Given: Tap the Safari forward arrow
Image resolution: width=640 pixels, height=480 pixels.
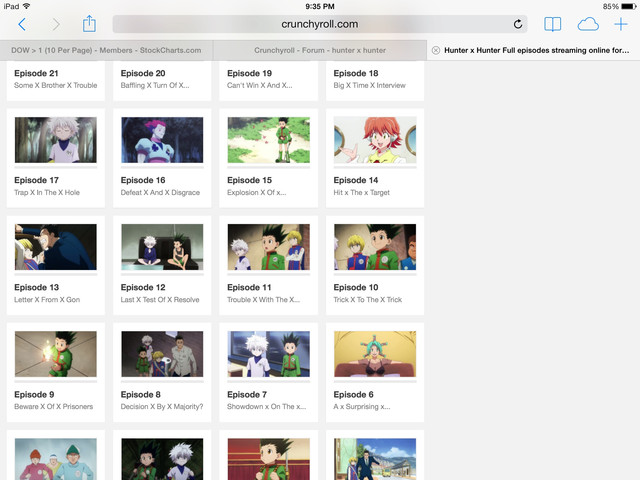Looking at the screenshot, I should (x=56, y=24).
